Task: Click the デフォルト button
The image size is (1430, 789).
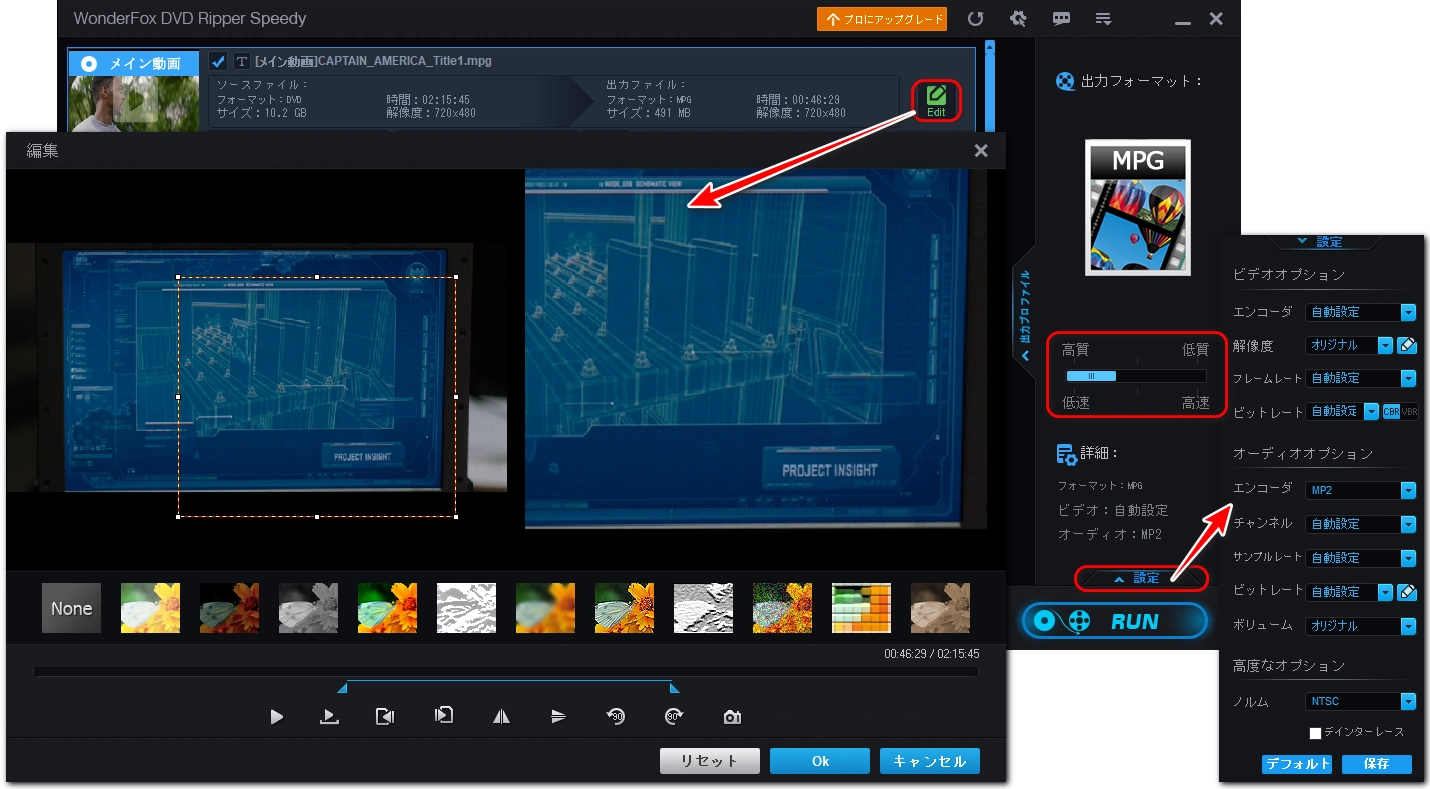Action: (x=1297, y=764)
